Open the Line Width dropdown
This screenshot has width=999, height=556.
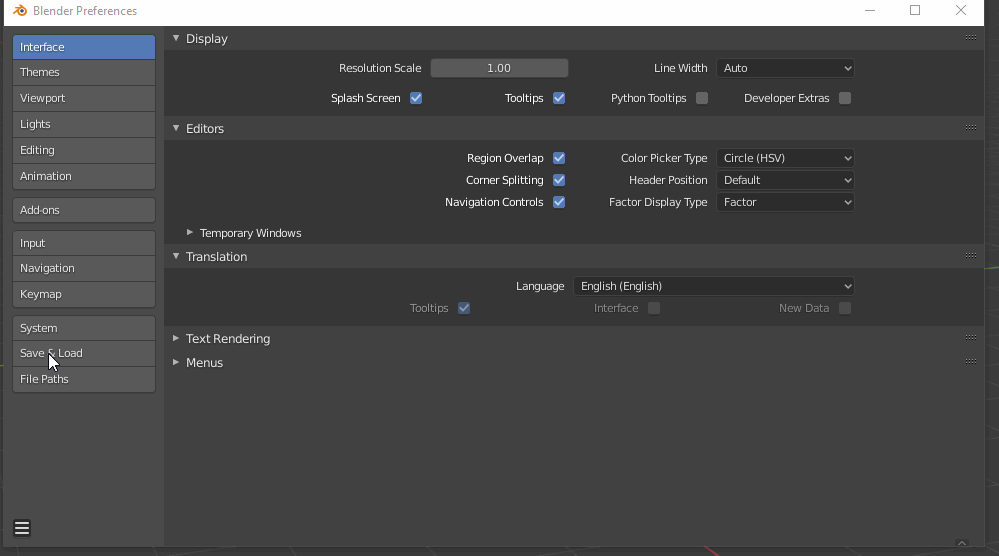[785, 68]
